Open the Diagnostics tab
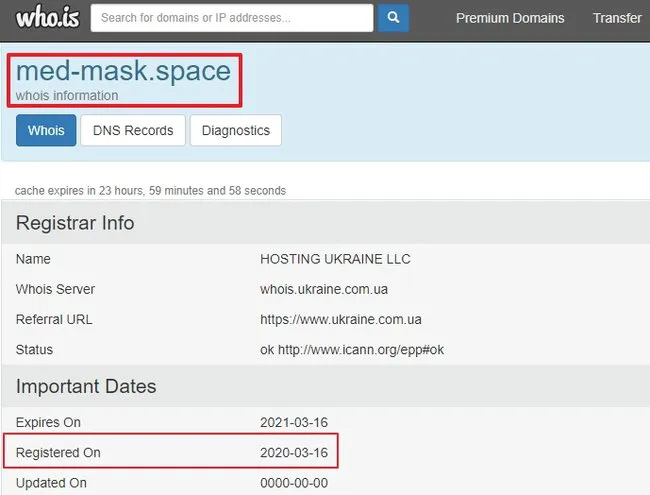The width and height of the screenshot is (650, 495). point(236,130)
